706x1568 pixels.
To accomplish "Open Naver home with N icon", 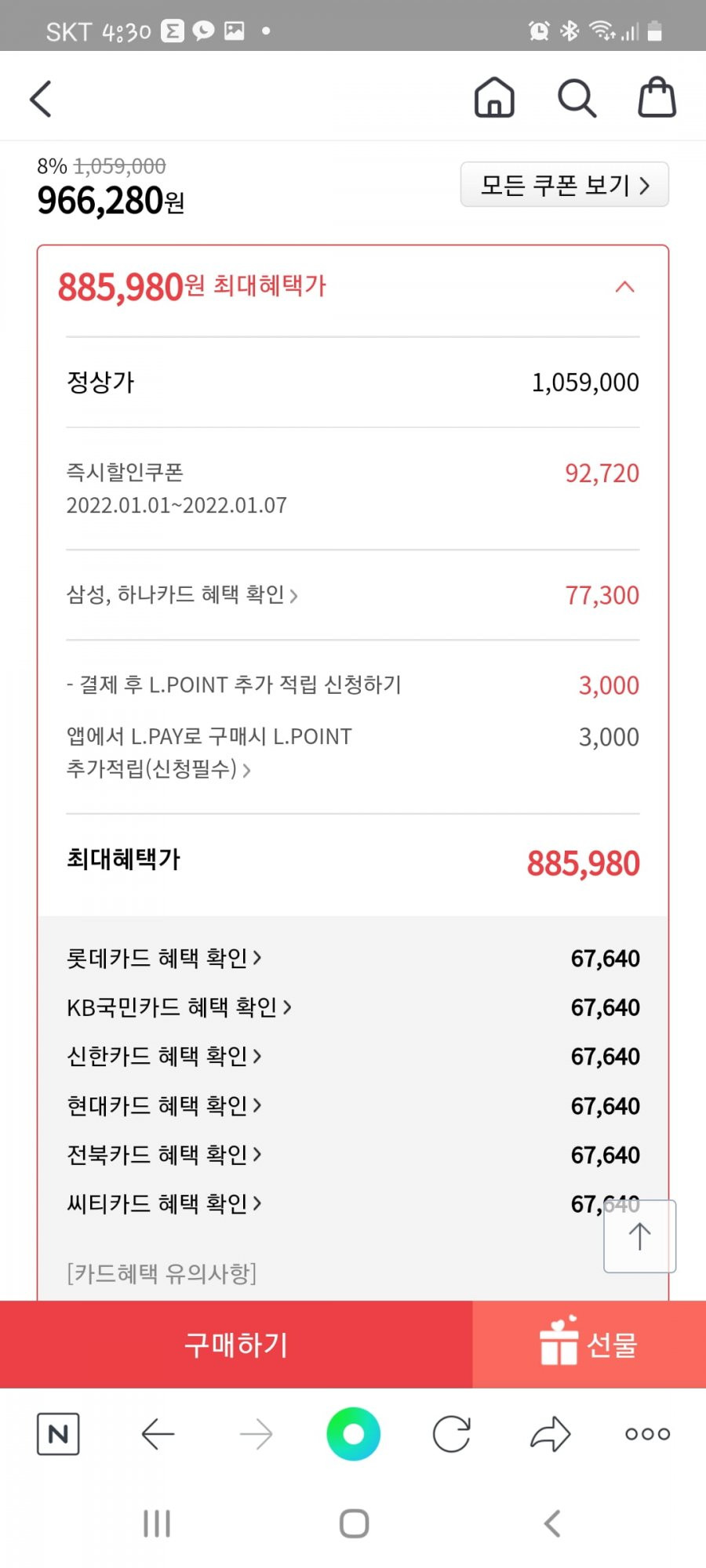I will point(58,1435).
